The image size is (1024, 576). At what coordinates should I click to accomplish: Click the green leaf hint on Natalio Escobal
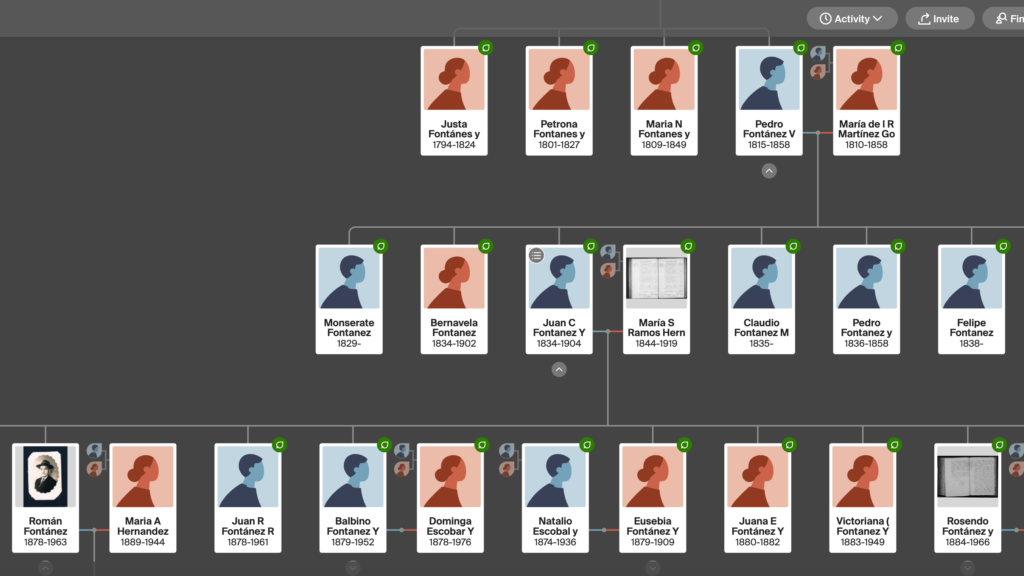(586, 445)
